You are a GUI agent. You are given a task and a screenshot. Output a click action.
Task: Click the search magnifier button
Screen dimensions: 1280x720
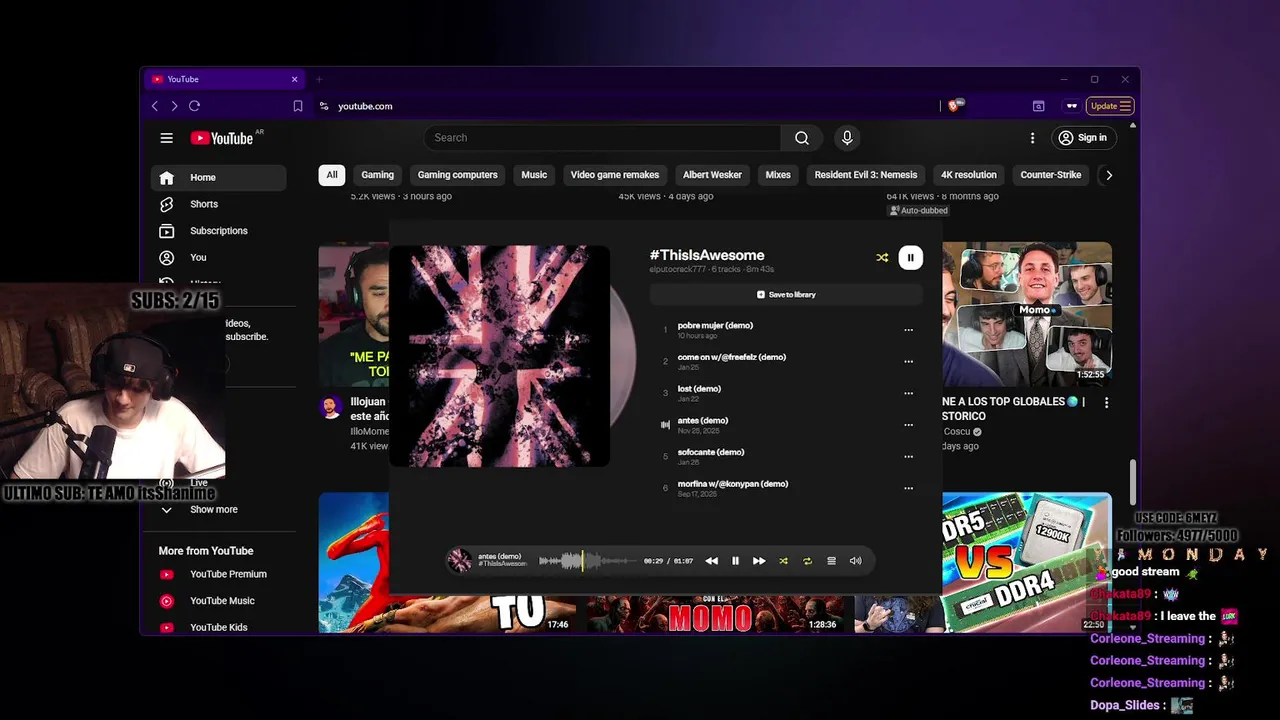[x=802, y=138]
